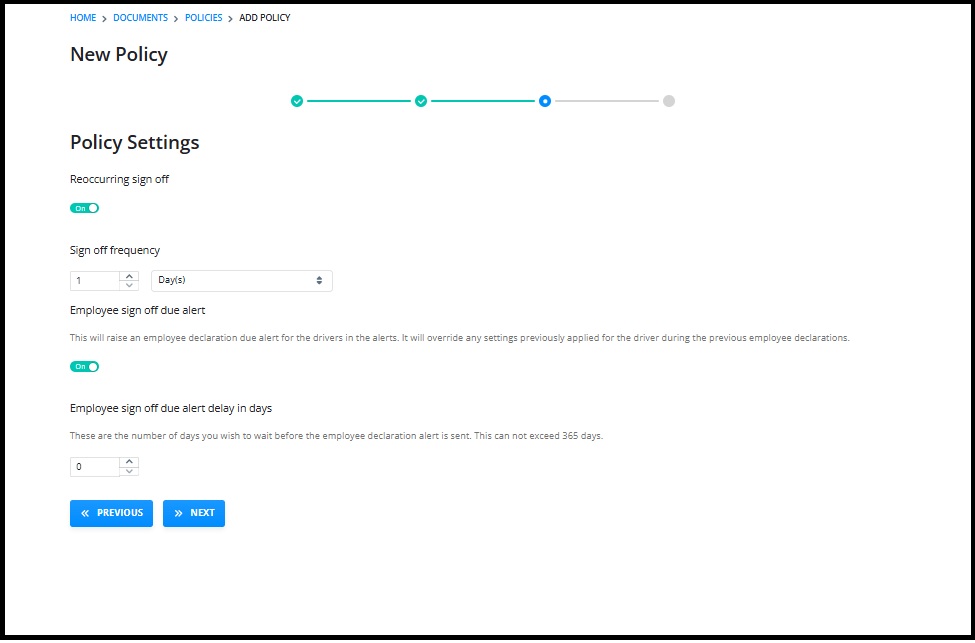
Task: Click the second completed step checkmark circle
Action: pyautogui.click(x=421, y=101)
